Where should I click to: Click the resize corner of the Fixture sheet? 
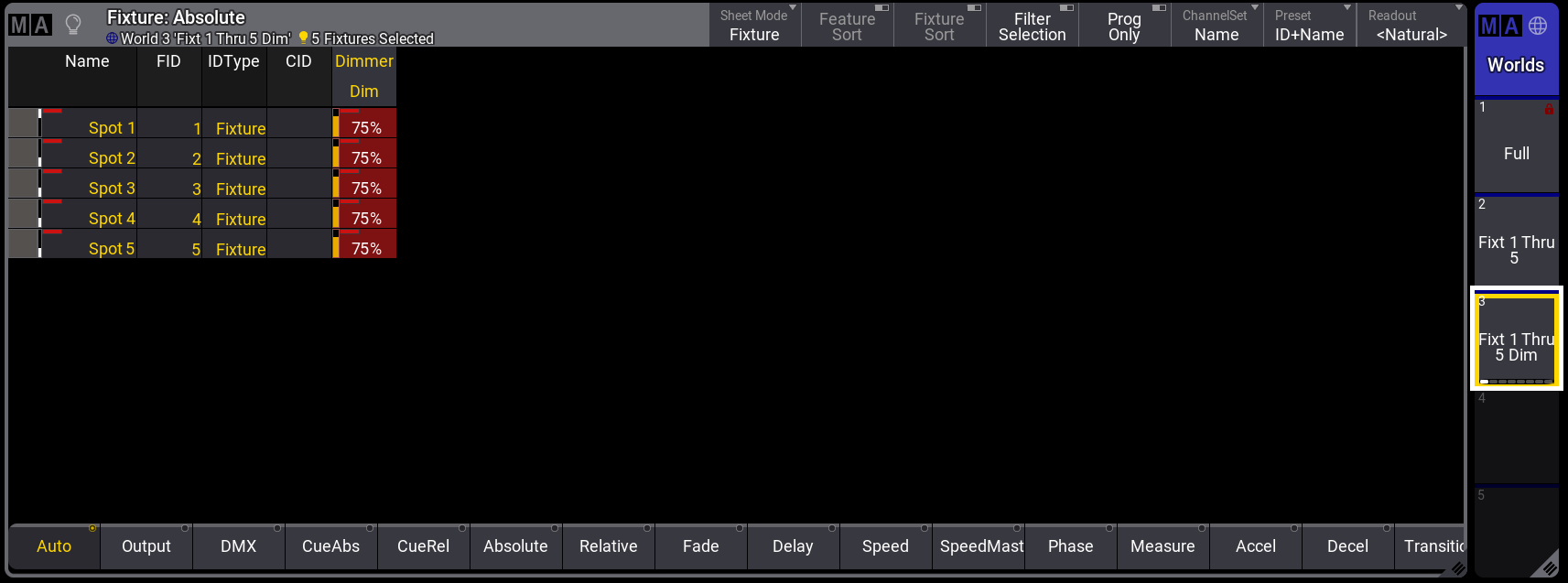point(1457,568)
